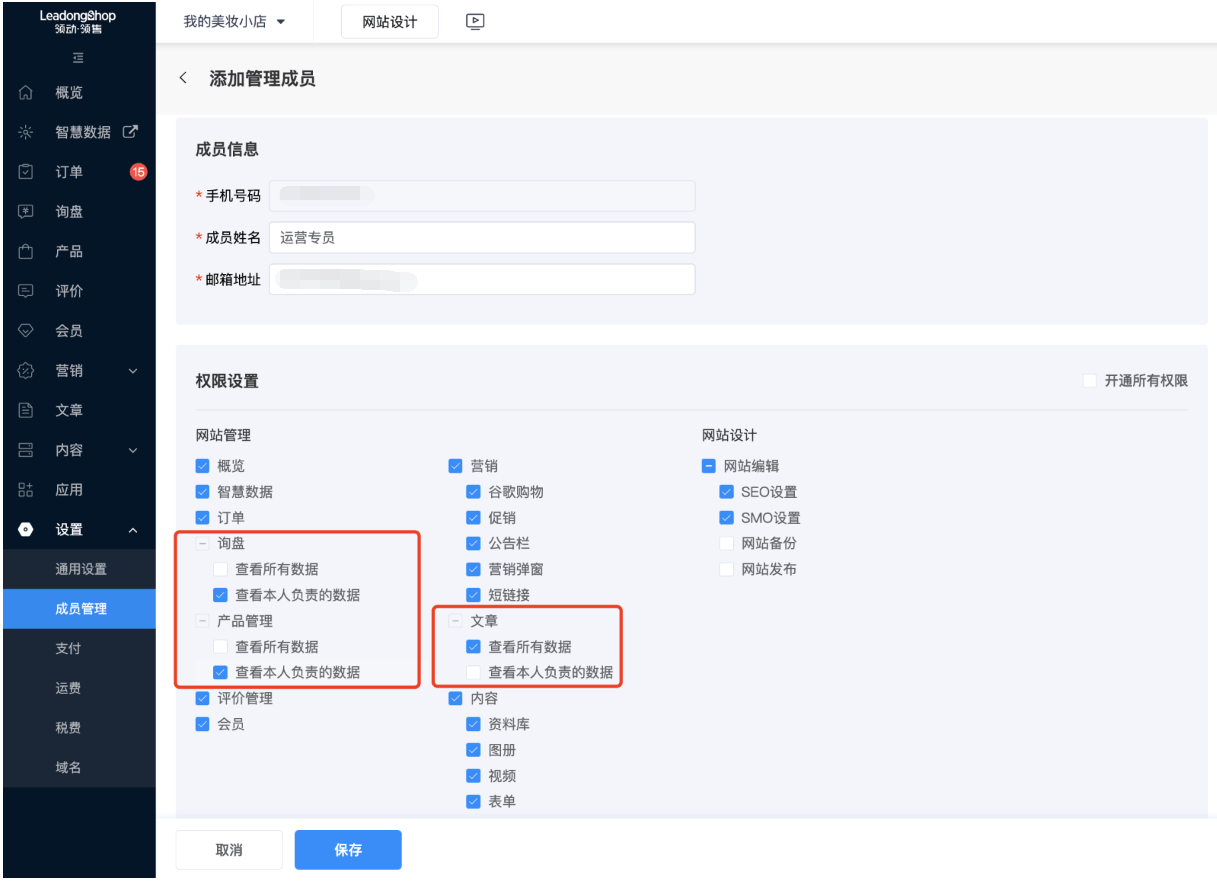Click the 取消 button
Viewport: 1217px width, 883px height.
coord(229,849)
